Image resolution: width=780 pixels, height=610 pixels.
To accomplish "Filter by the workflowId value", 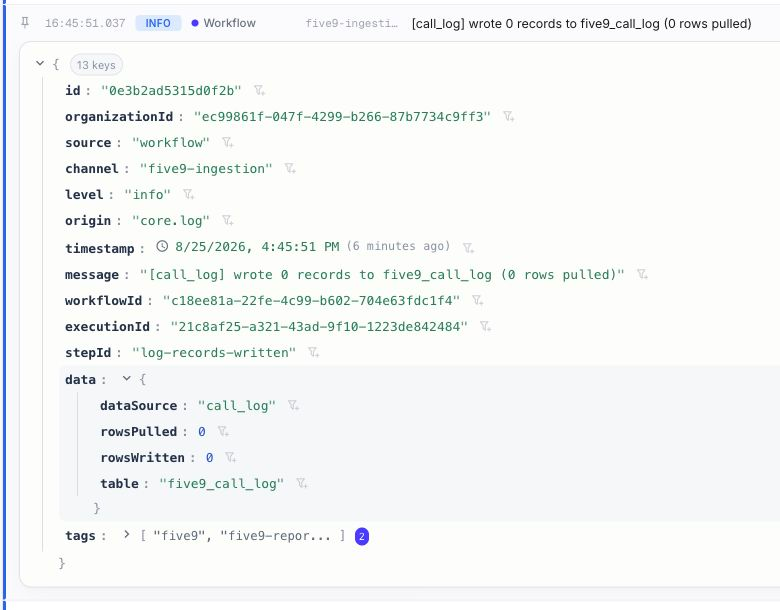I will pos(478,301).
